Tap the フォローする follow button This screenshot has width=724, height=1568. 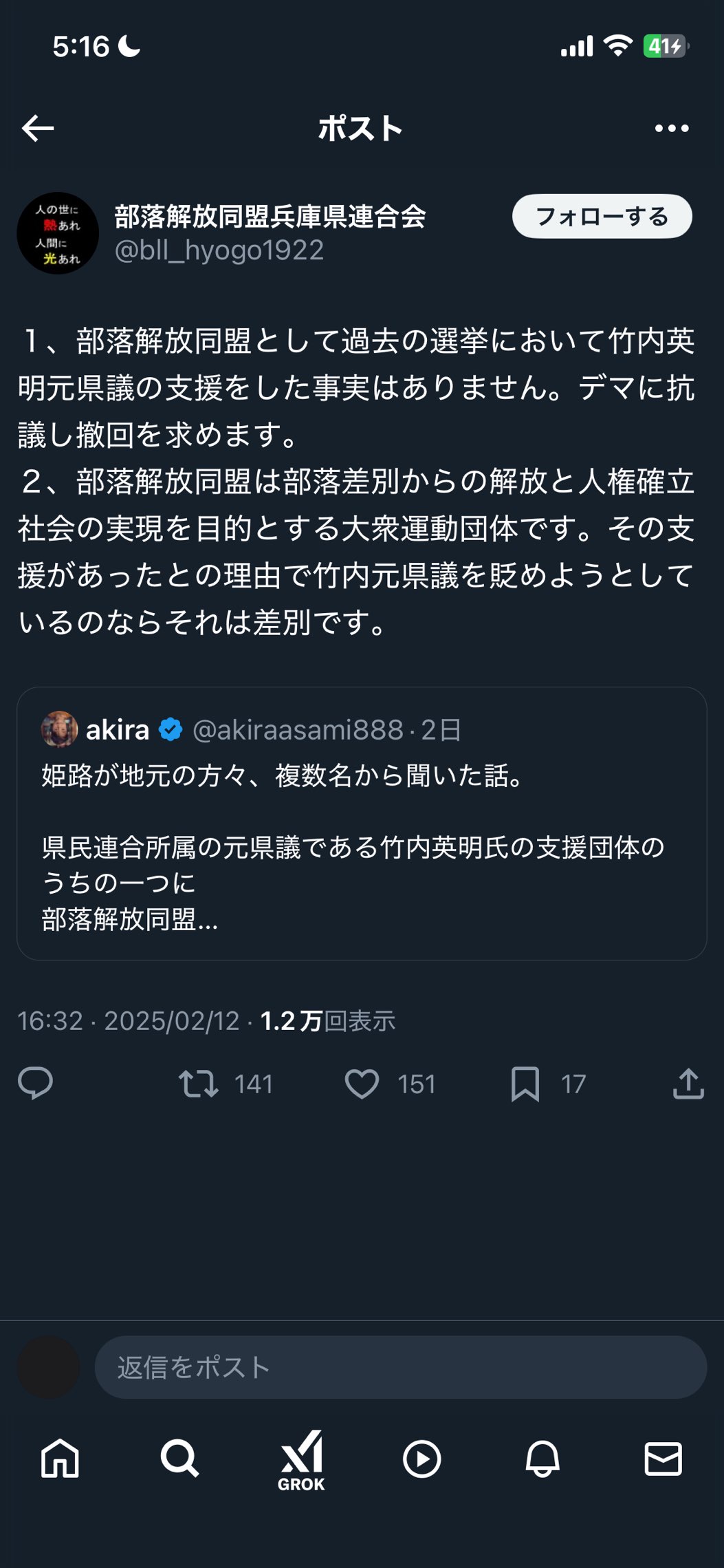tap(602, 217)
